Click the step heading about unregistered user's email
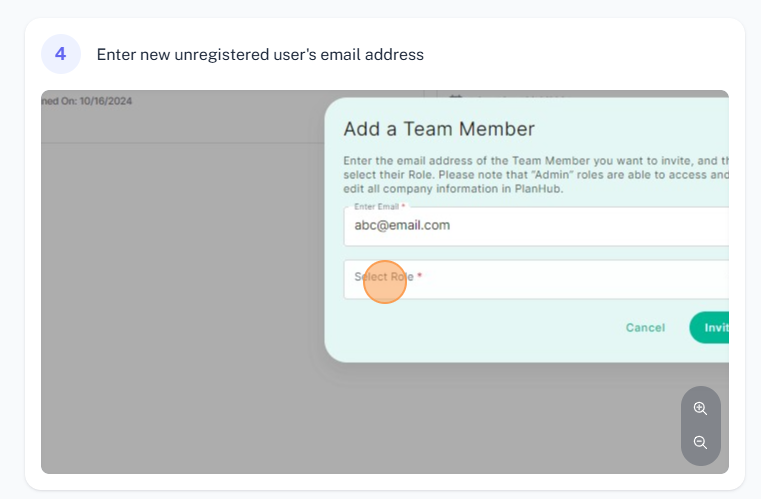Viewport: 761px width, 499px height. click(x=260, y=54)
